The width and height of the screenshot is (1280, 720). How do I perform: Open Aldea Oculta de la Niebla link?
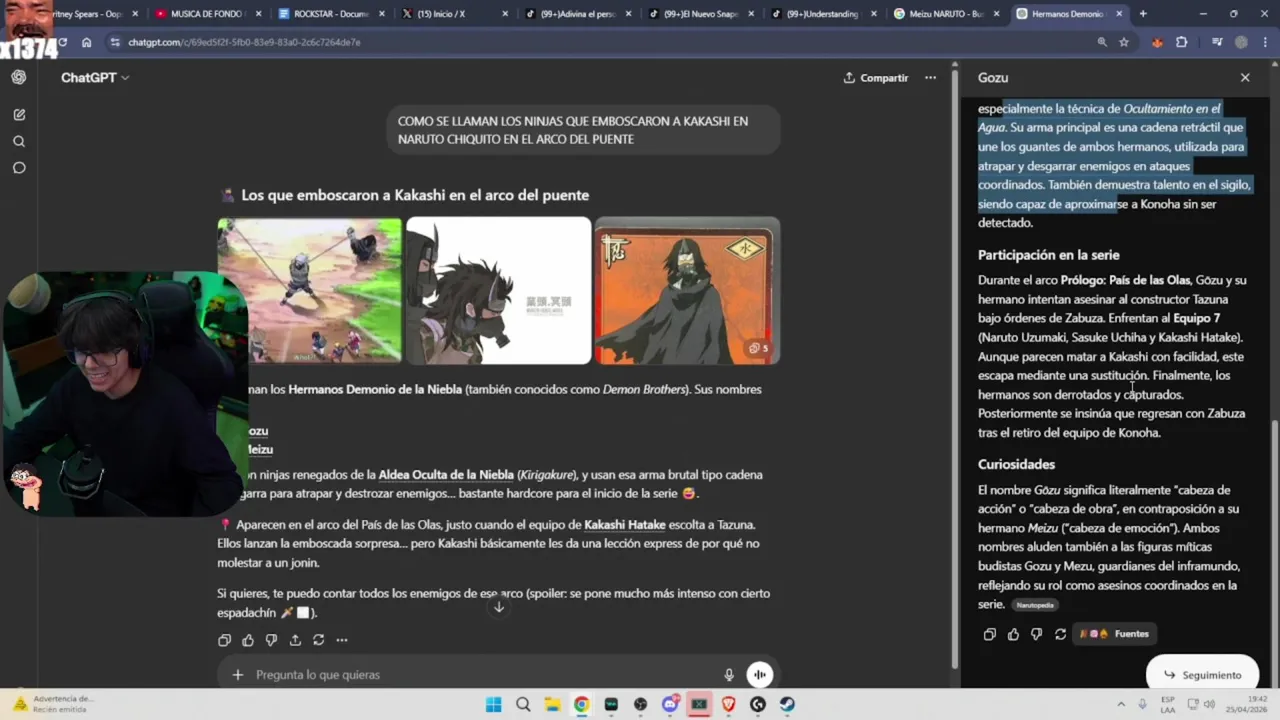(x=446, y=475)
